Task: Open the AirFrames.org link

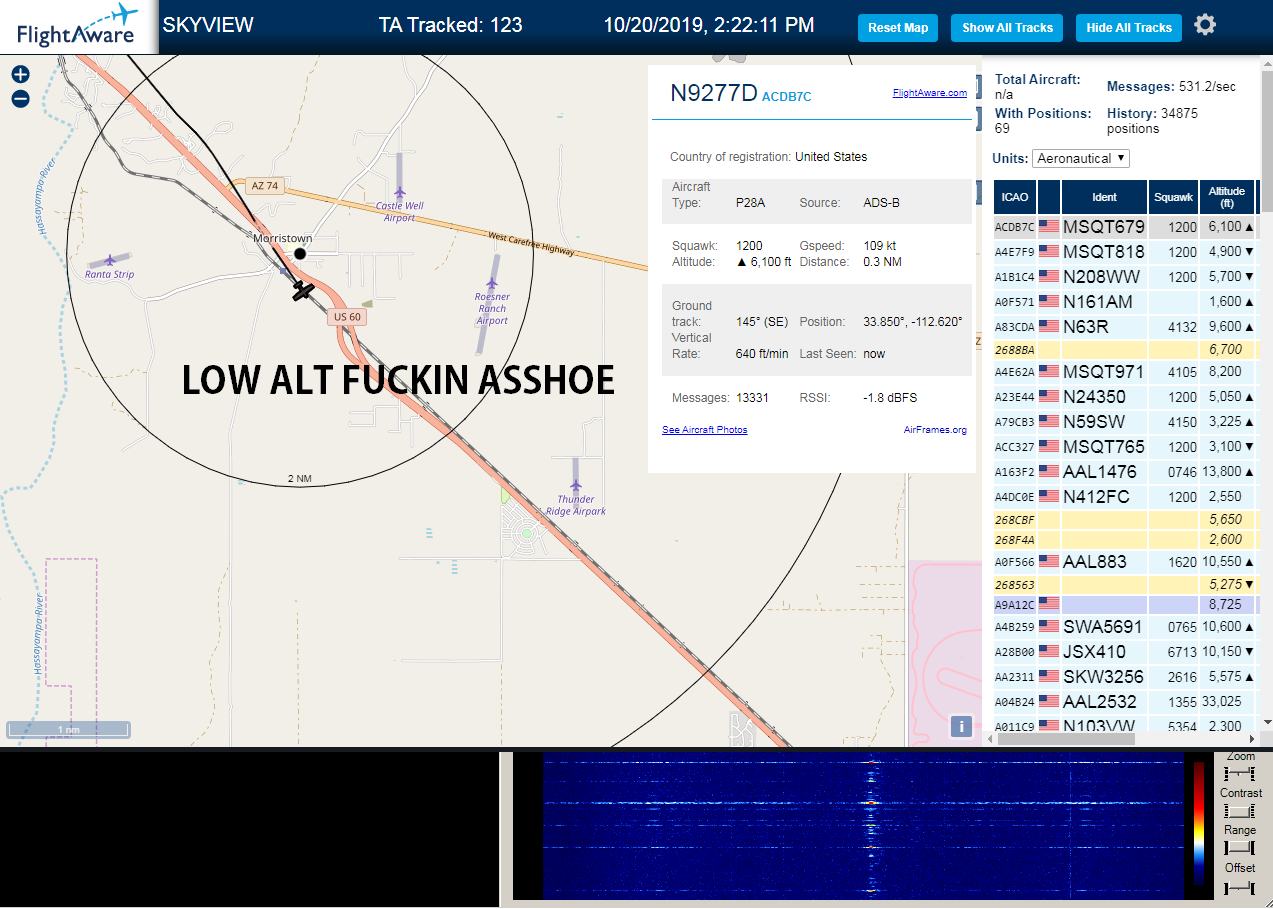Action: tap(935, 430)
